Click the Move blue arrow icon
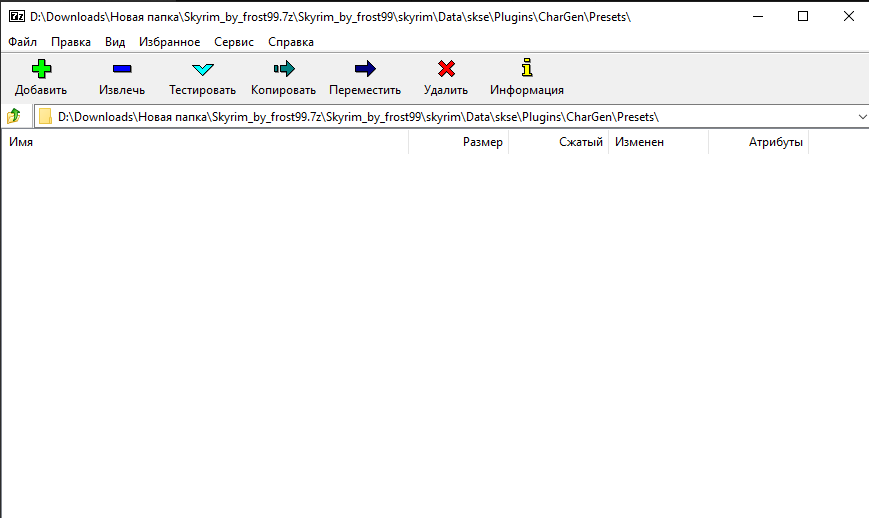 [365, 69]
